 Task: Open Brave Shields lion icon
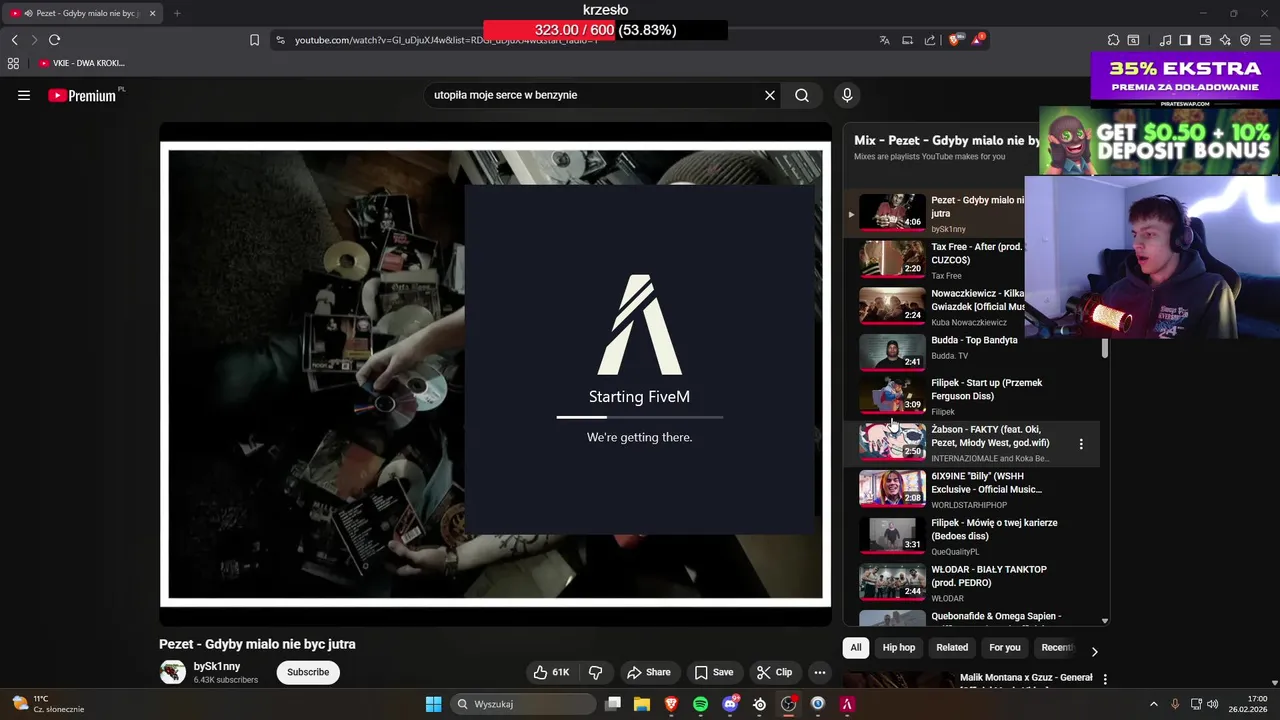tap(954, 40)
